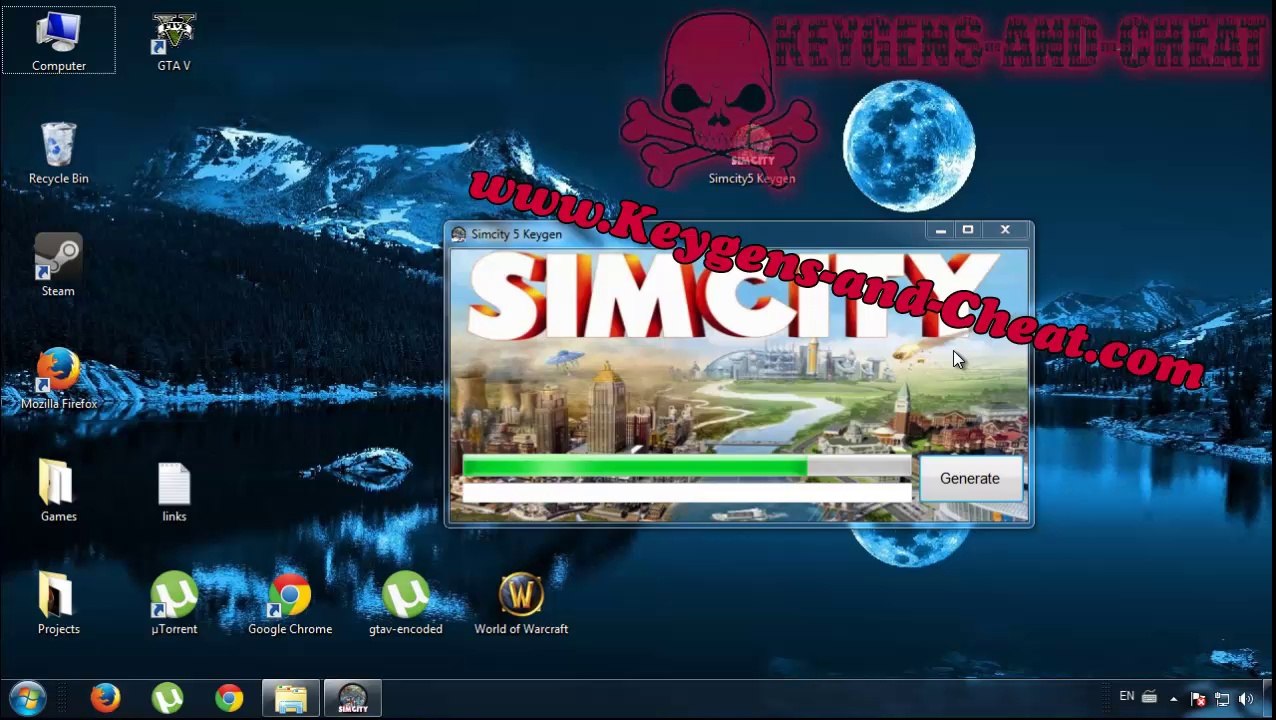
Task: Select the links text file on desktop
Action: (x=174, y=491)
